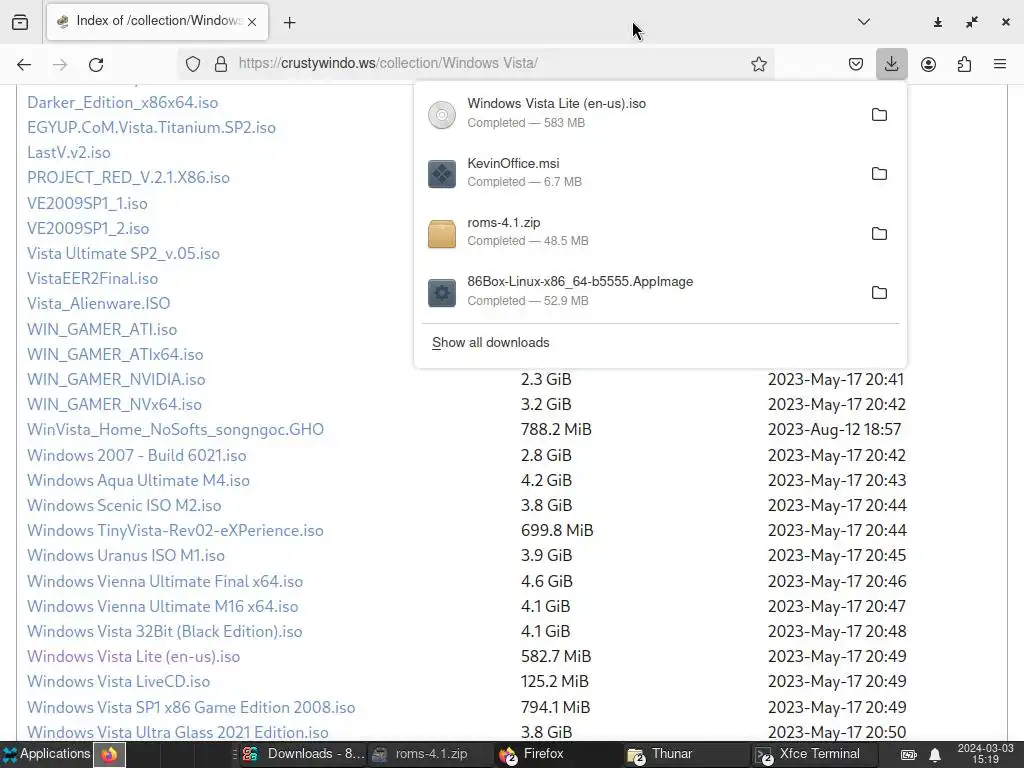This screenshot has width=1024, height=768.
Task: Open the panel clock showing 2024-03-03
Action: pyautogui.click(x=985, y=754)
